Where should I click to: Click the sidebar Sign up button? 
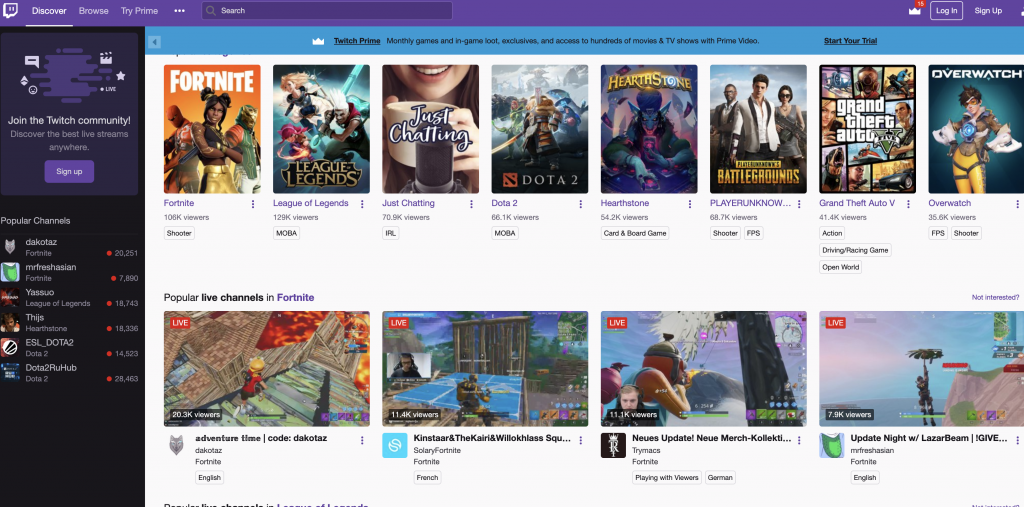(69, 172)
